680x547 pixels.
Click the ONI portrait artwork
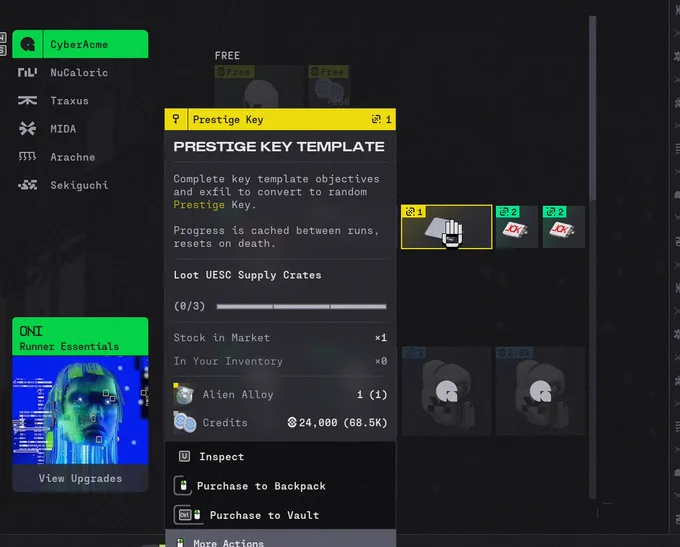pyautogui.click(x=80, y=410)
